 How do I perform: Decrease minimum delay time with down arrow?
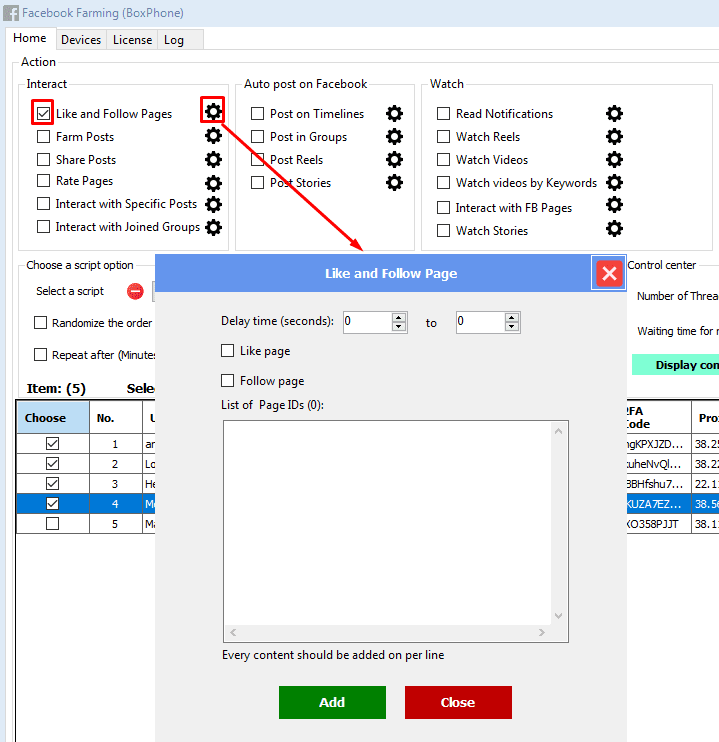click(399, 327)
